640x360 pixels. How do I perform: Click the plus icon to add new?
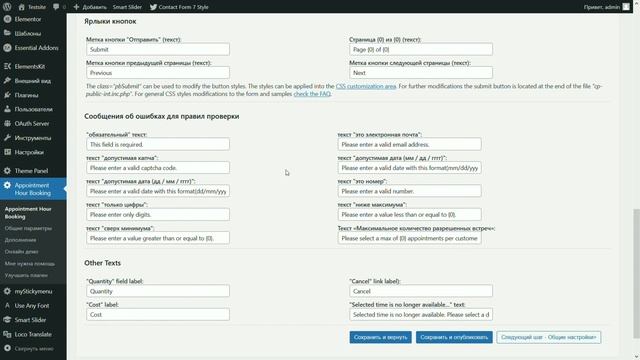point(76,7)
